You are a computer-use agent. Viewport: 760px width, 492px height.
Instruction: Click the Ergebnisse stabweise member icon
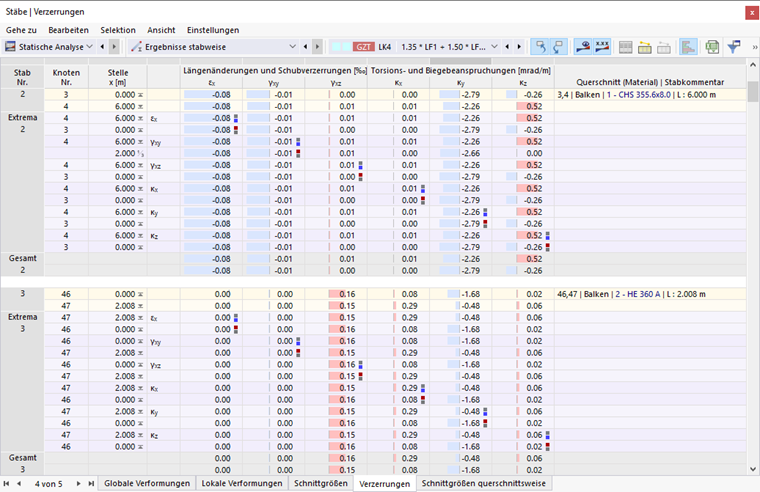pyautogui.click(x=137, y=47)
